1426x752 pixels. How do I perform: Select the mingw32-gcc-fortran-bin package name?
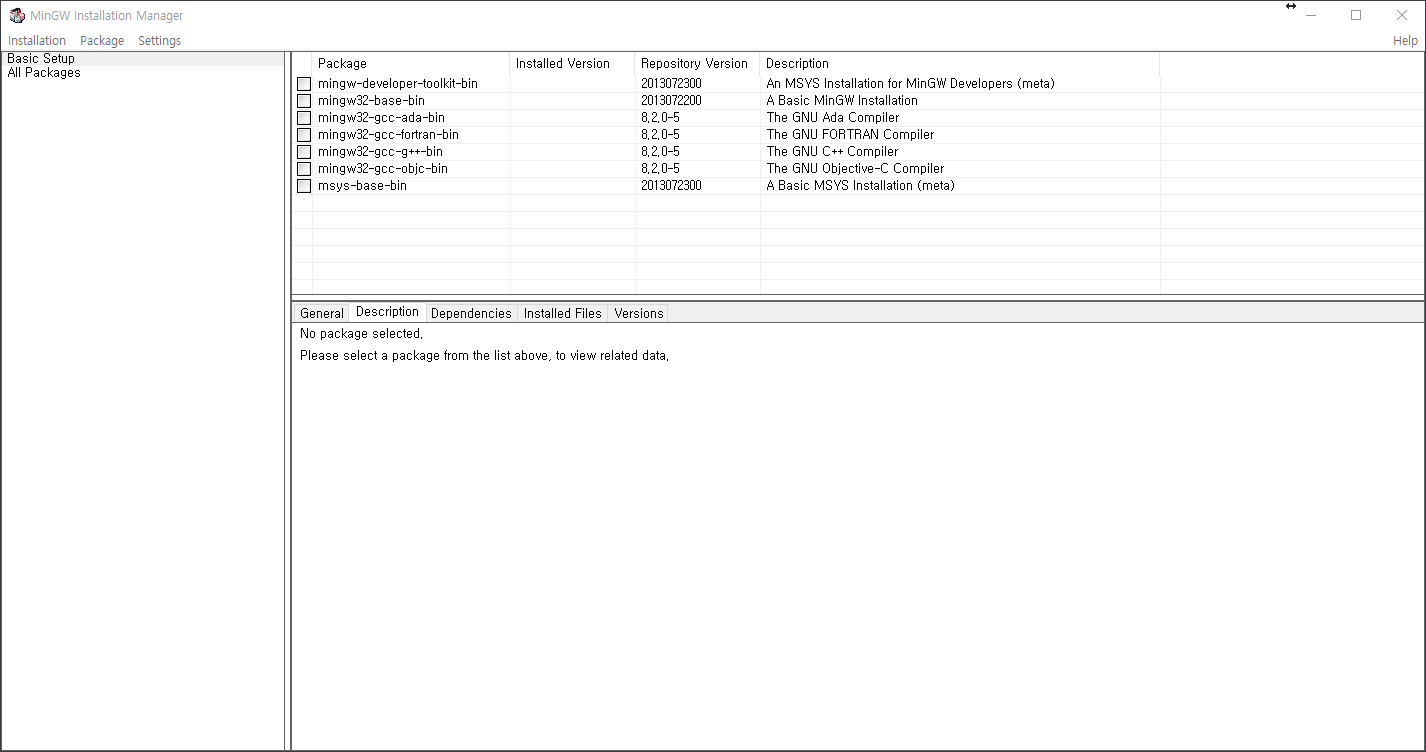[388, 135]
